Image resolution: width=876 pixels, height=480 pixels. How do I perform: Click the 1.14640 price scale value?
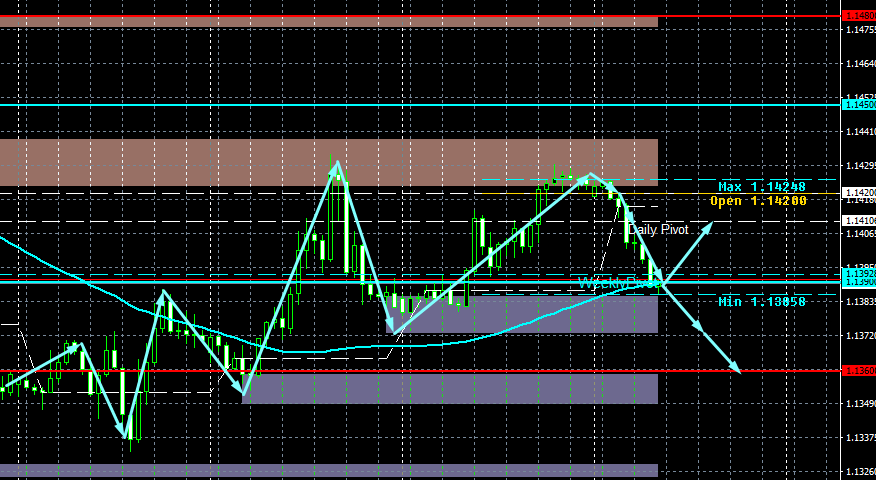click(x=861, y=64)
